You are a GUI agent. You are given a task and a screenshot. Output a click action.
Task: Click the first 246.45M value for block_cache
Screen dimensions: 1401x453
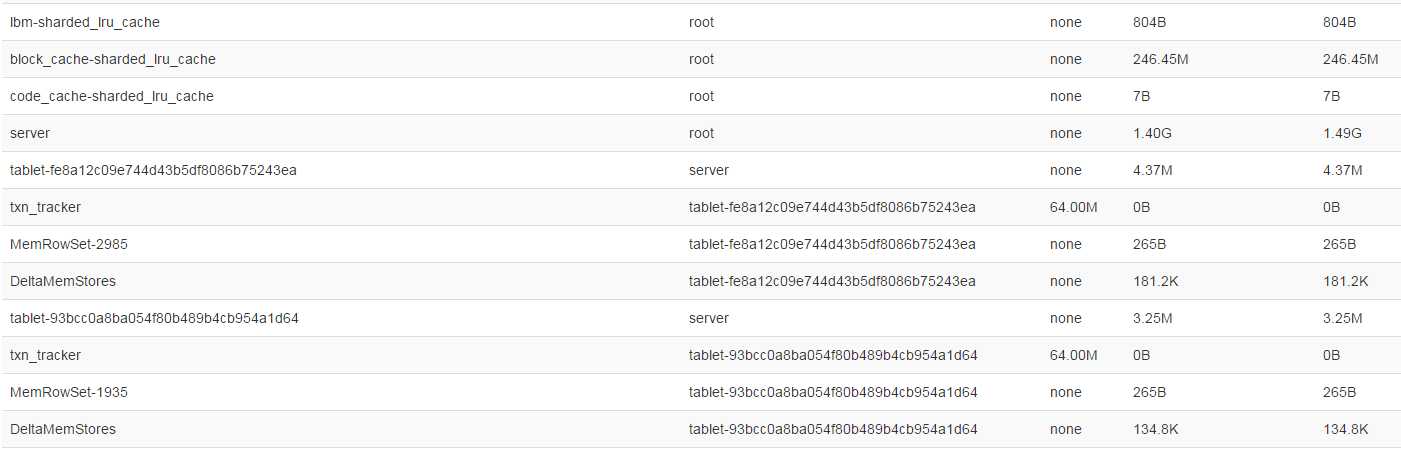coord(1160,59)
